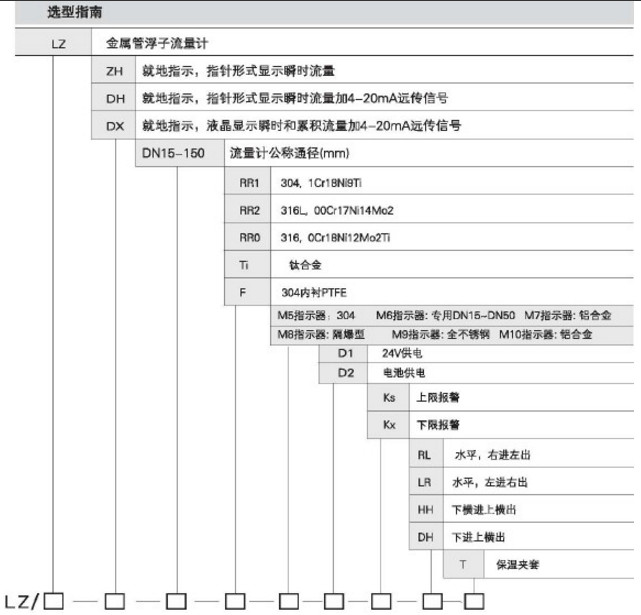This screenshot has width=641, height=615.
Task: Click the DN15-150 nominal diameter cell
Action: pos(178,154)
